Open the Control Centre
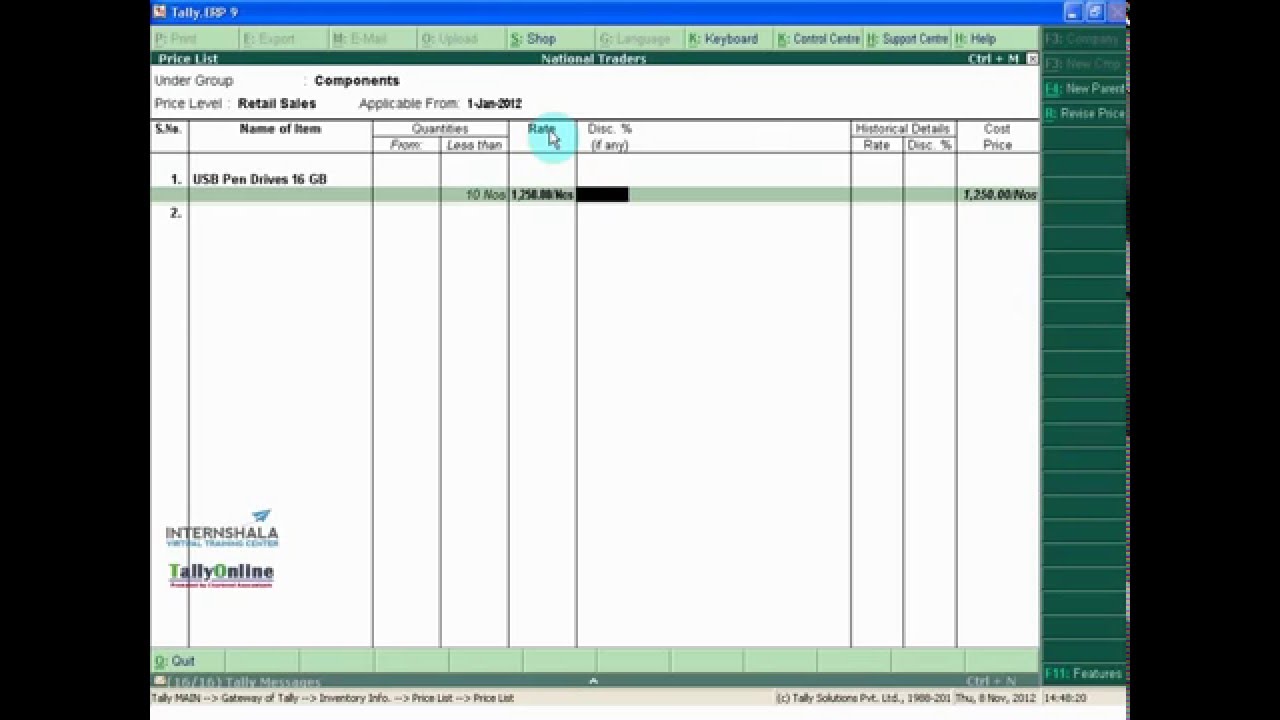 click(818, 39)
